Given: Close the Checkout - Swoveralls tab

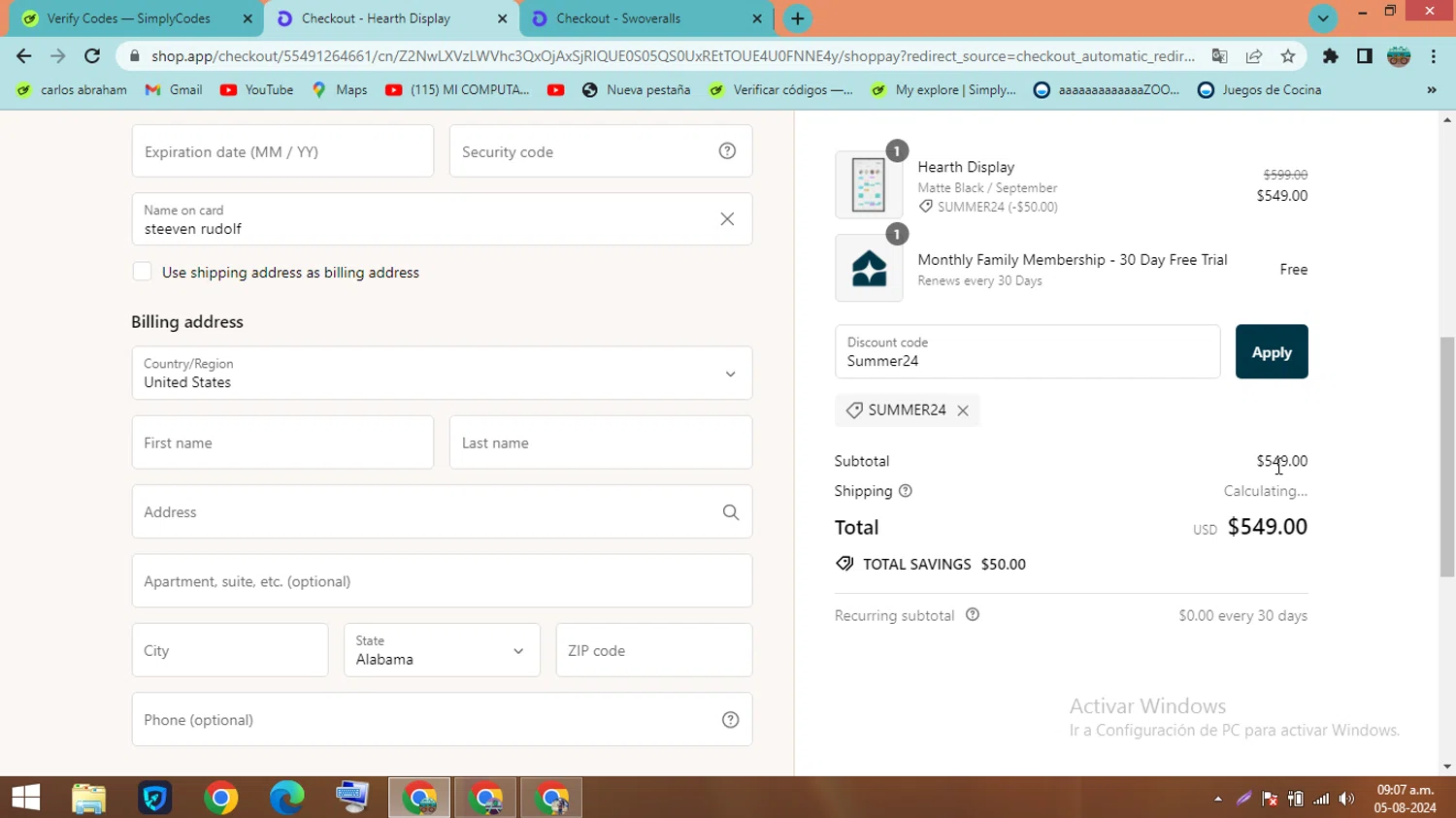Looking at the screenshot, I should pyautogui.click(x=757, y=18).
